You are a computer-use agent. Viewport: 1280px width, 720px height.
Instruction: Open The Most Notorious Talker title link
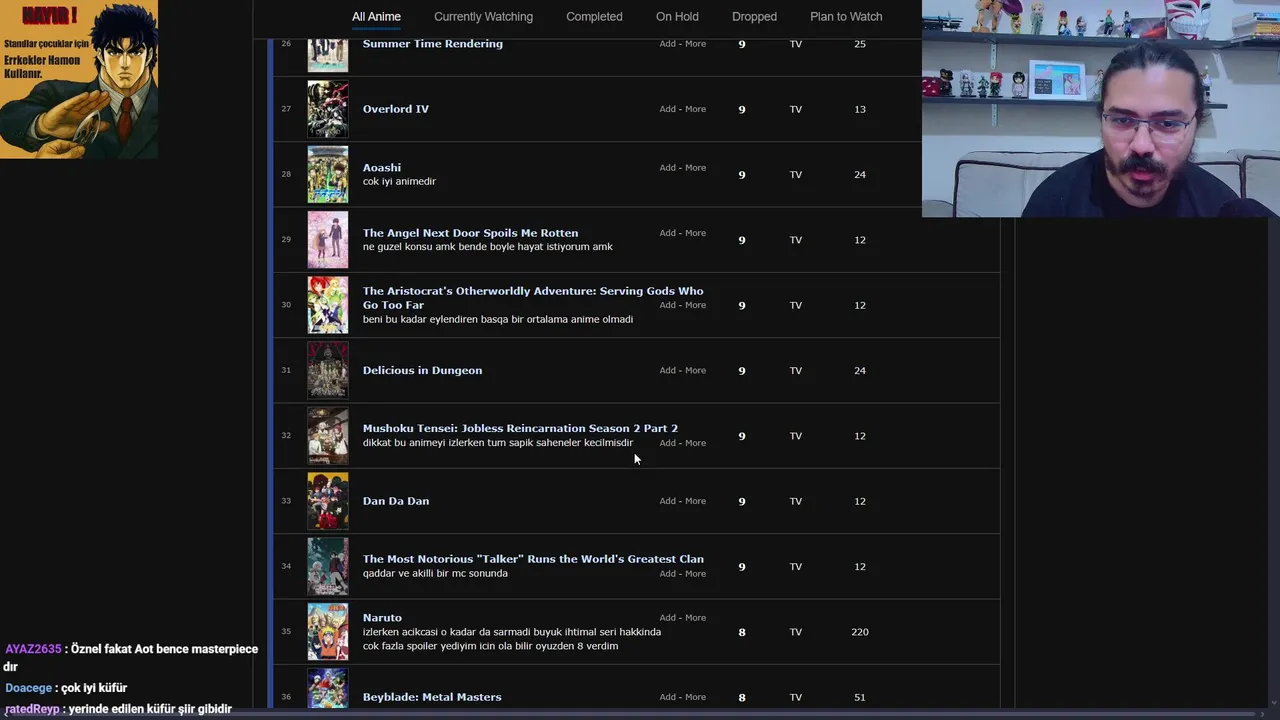(x=533, y=559)
